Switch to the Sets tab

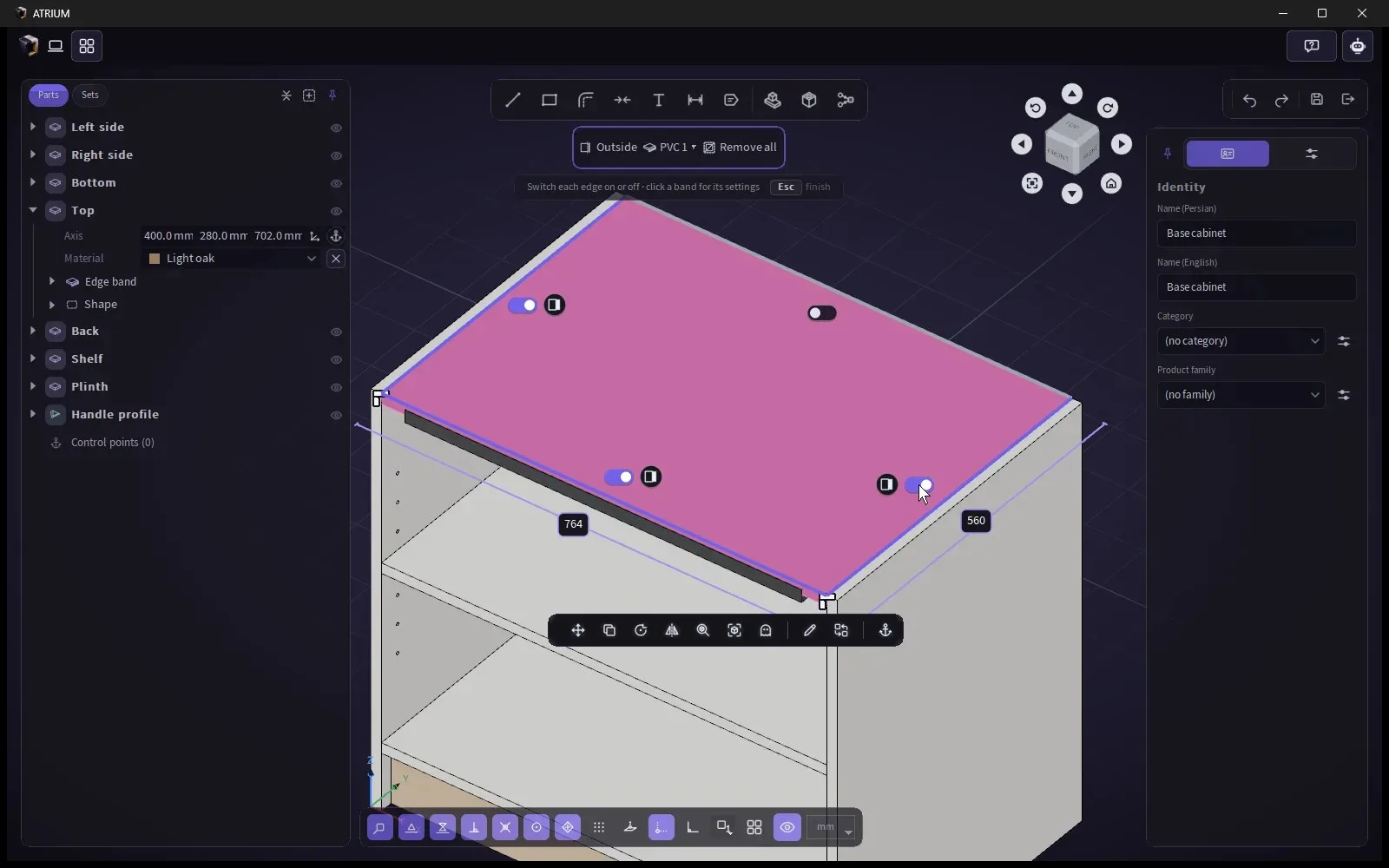[90, 95]
